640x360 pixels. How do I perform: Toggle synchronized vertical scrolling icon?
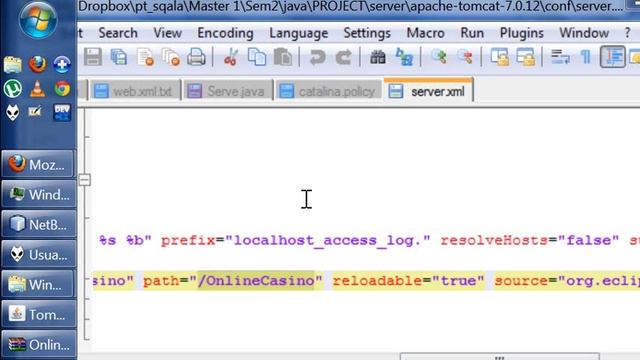pyautogui.click(x=500, y=57)
